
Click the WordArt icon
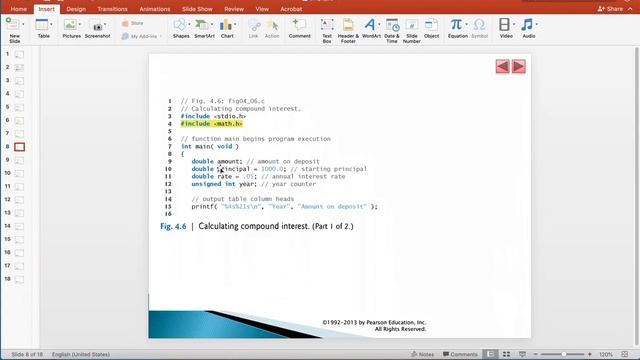click(x=369, y=24)
